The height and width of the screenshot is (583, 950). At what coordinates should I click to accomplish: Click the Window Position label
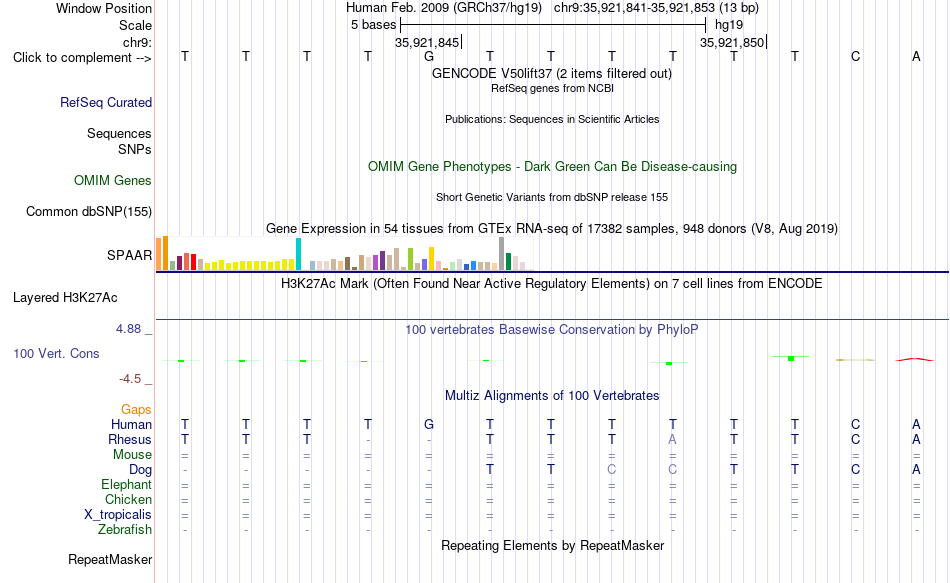pos(104,8)
